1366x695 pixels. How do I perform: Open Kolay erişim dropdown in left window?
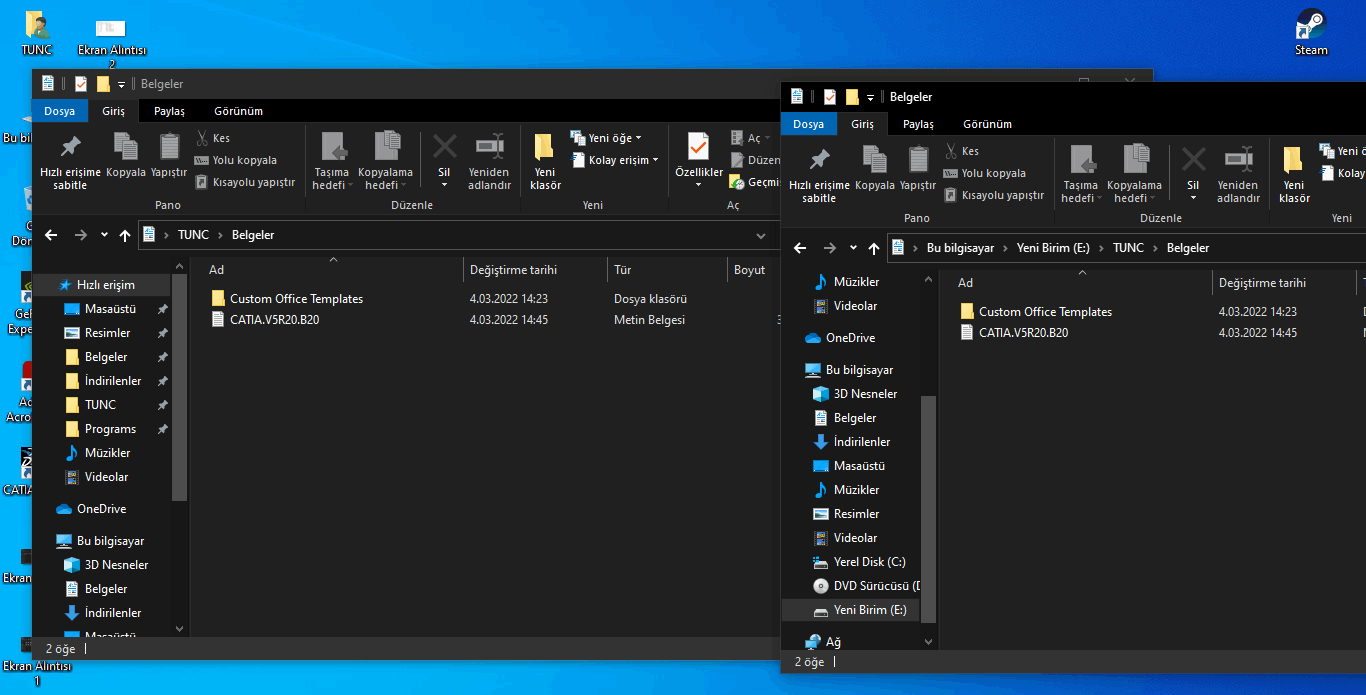(615, 160)
